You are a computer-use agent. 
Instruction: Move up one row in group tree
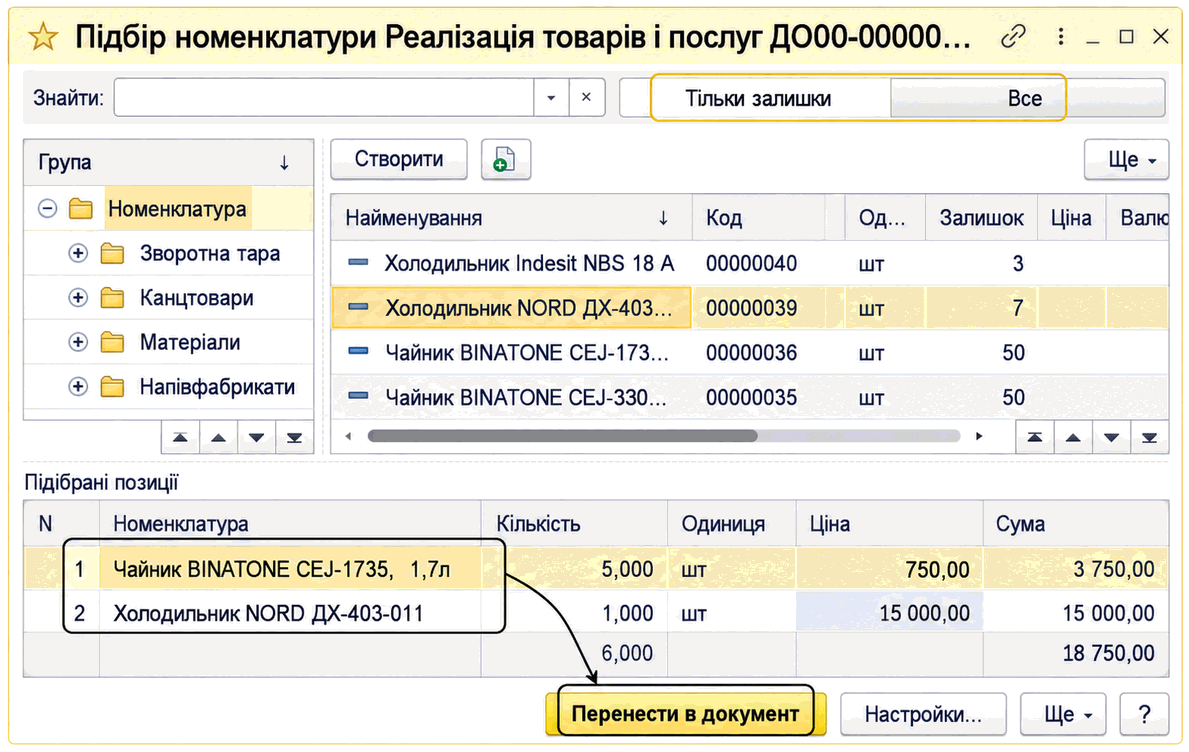point(218,437)
